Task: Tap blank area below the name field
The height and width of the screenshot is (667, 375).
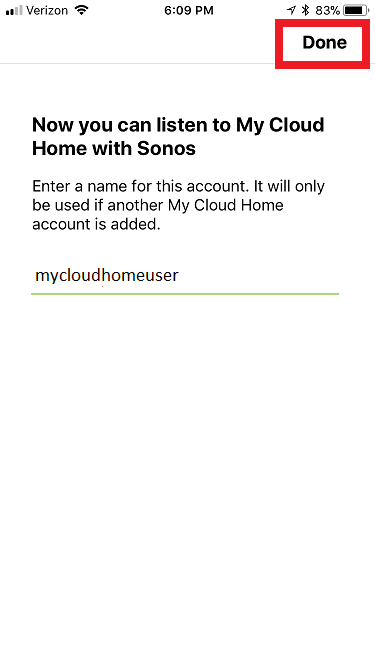Action: coord(187,468)
